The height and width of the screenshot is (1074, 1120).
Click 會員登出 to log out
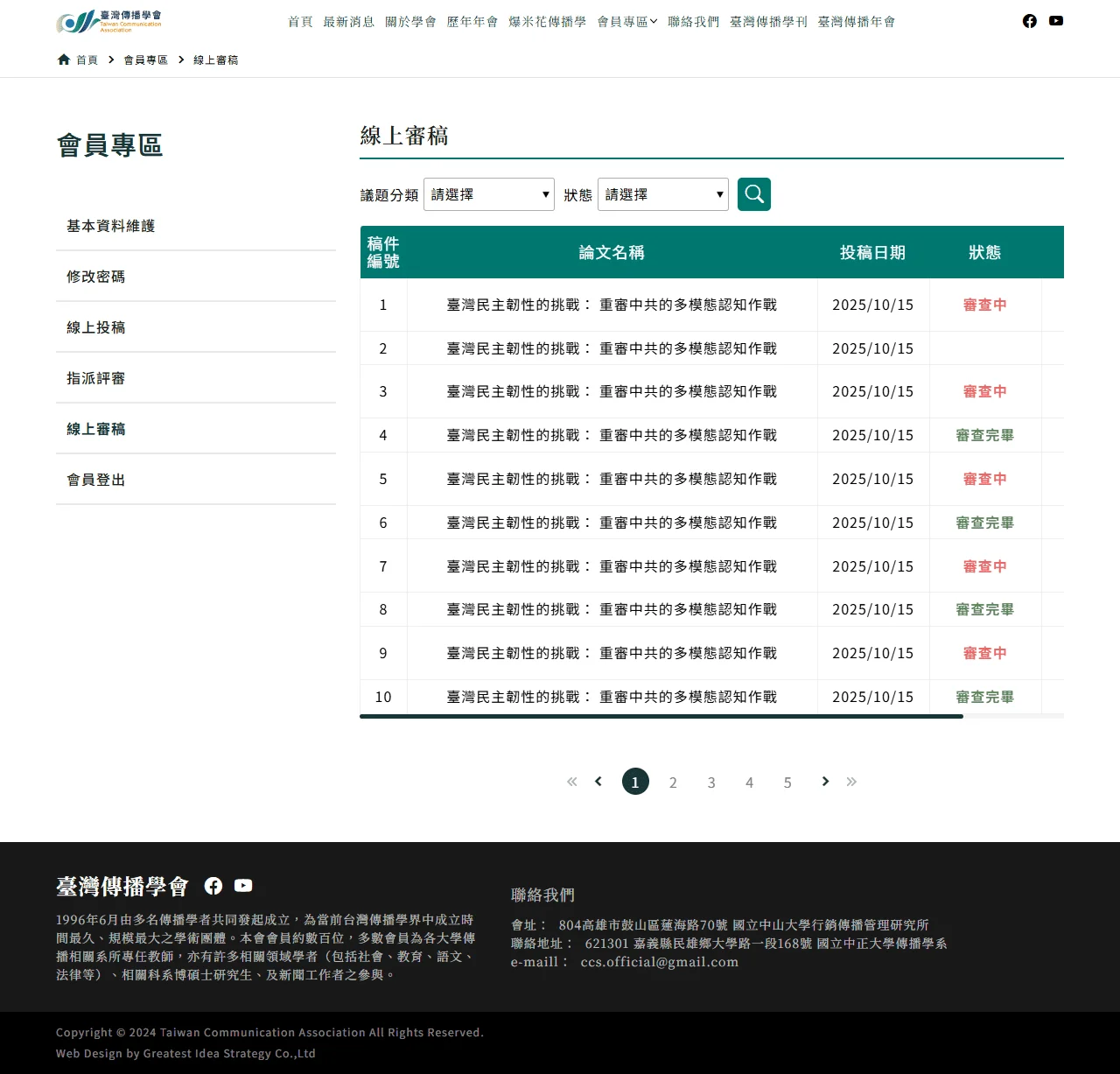[x=94, y=479]
